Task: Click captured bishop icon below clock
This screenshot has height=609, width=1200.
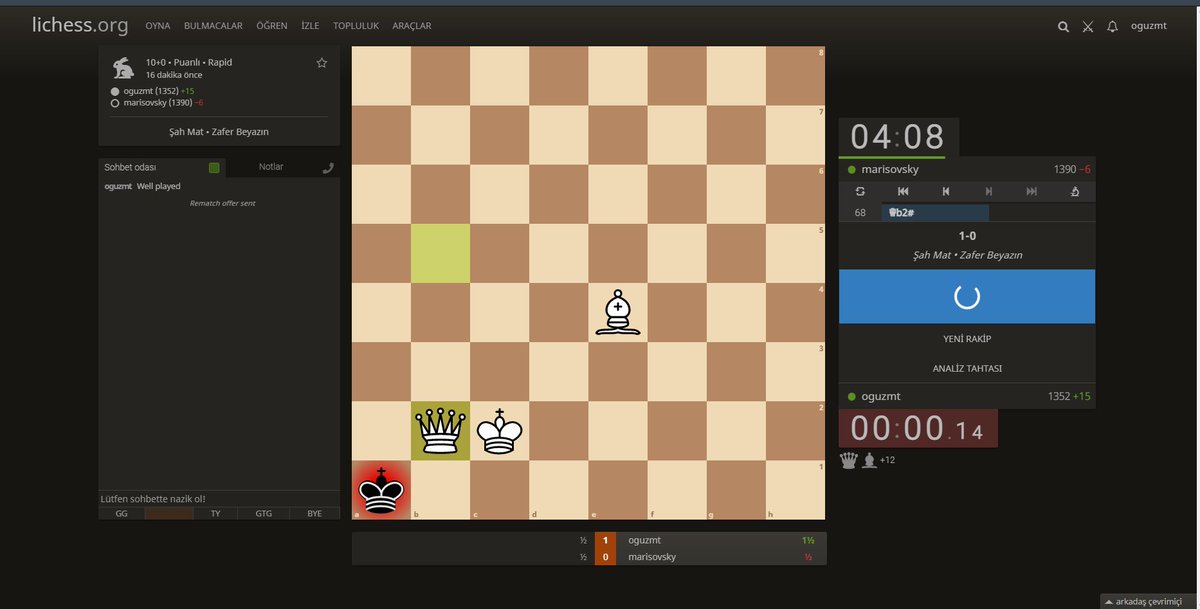Action: tap(870, 460)
